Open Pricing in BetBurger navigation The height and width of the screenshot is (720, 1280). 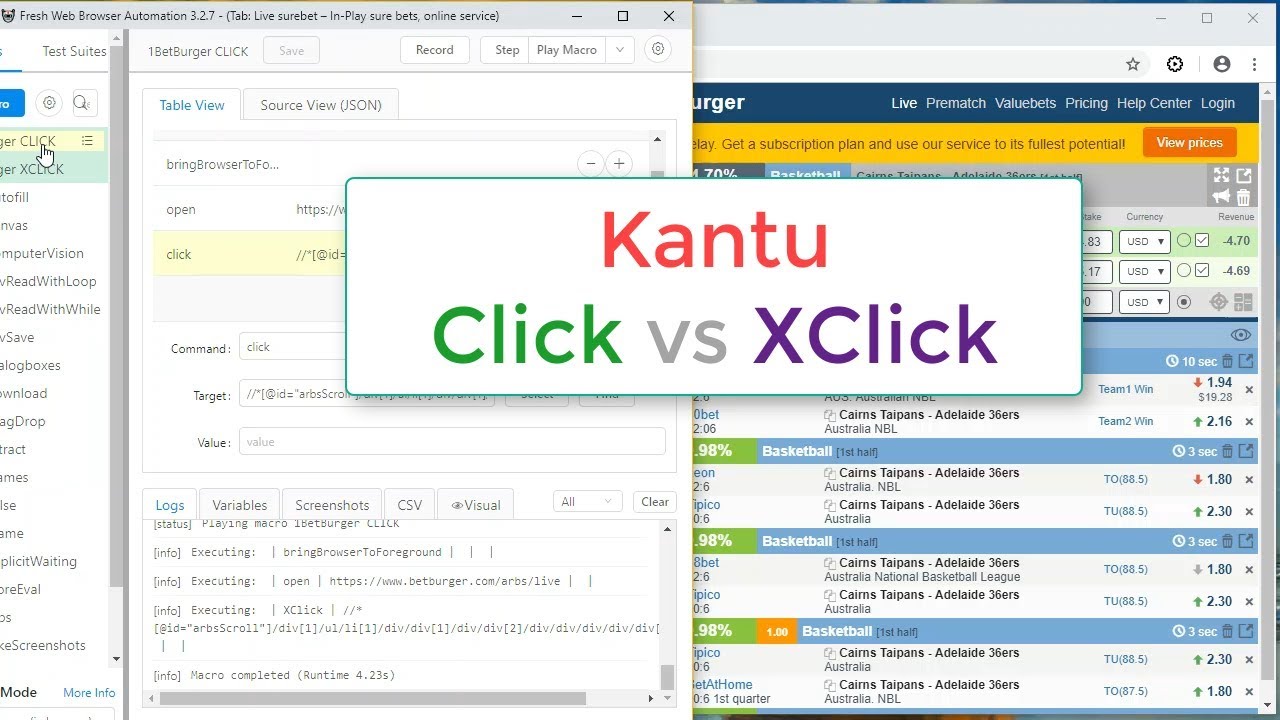pyautogui.click(x=1086, y=103)
